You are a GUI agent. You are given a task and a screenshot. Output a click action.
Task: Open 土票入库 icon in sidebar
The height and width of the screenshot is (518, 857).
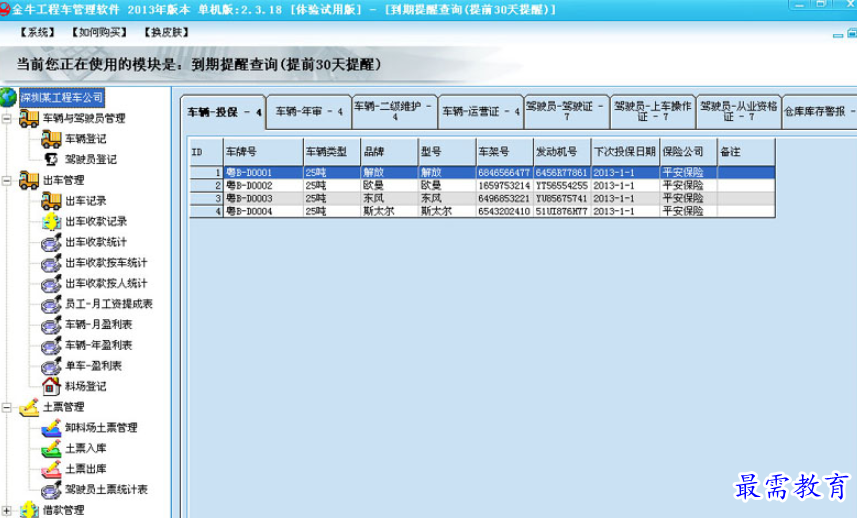[x=51, y=448]
